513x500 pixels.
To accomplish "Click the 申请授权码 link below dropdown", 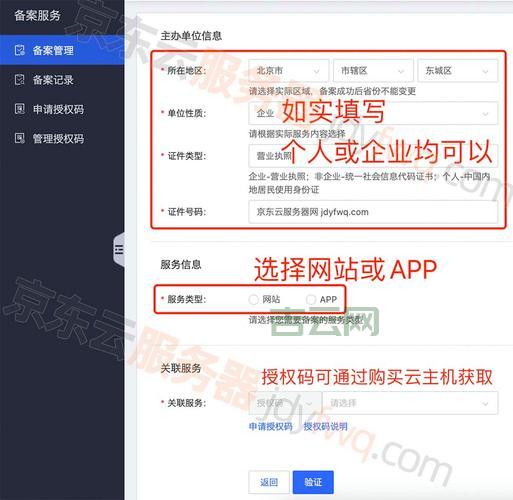I will (x=271, y=426).
